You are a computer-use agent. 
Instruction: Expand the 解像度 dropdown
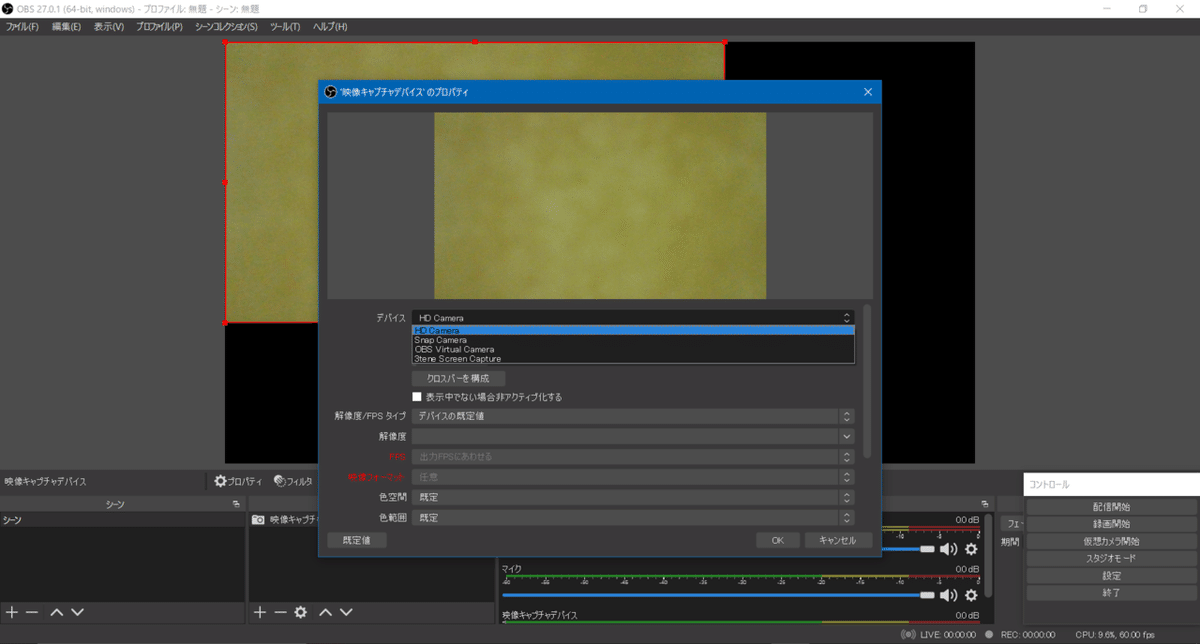tap(633, 436)
